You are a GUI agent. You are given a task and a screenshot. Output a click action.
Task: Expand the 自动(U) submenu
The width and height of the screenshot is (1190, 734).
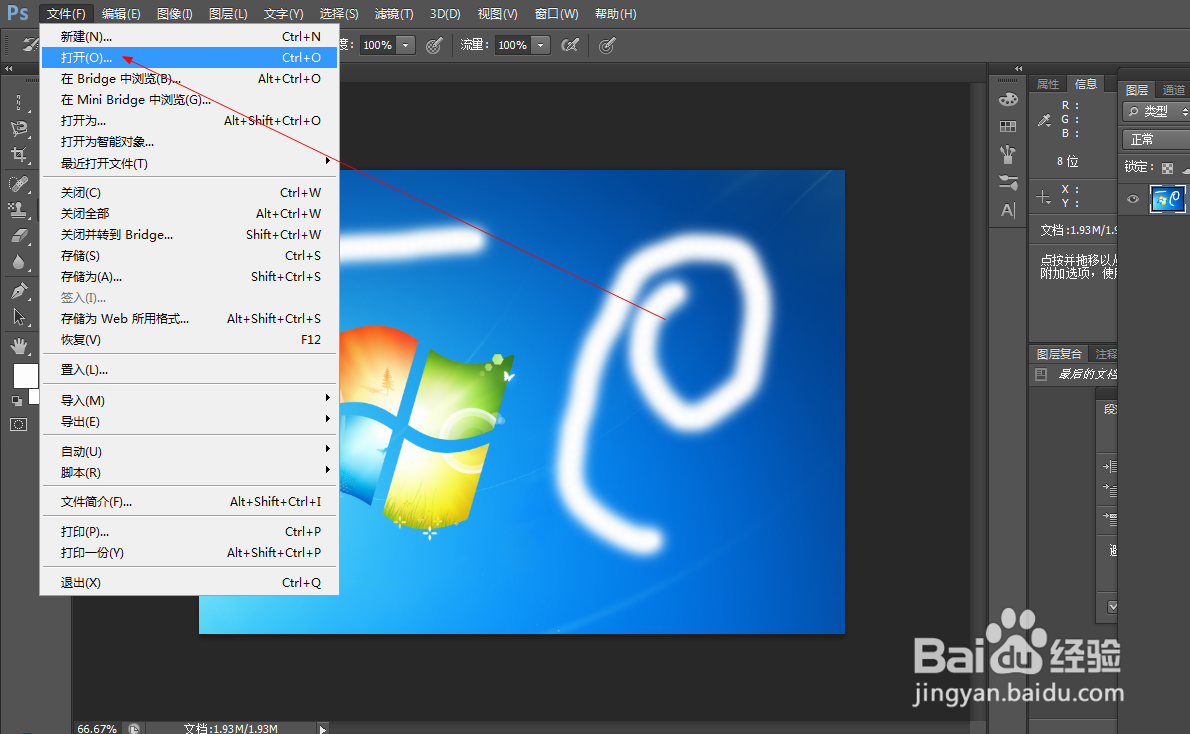coord(190,451)
